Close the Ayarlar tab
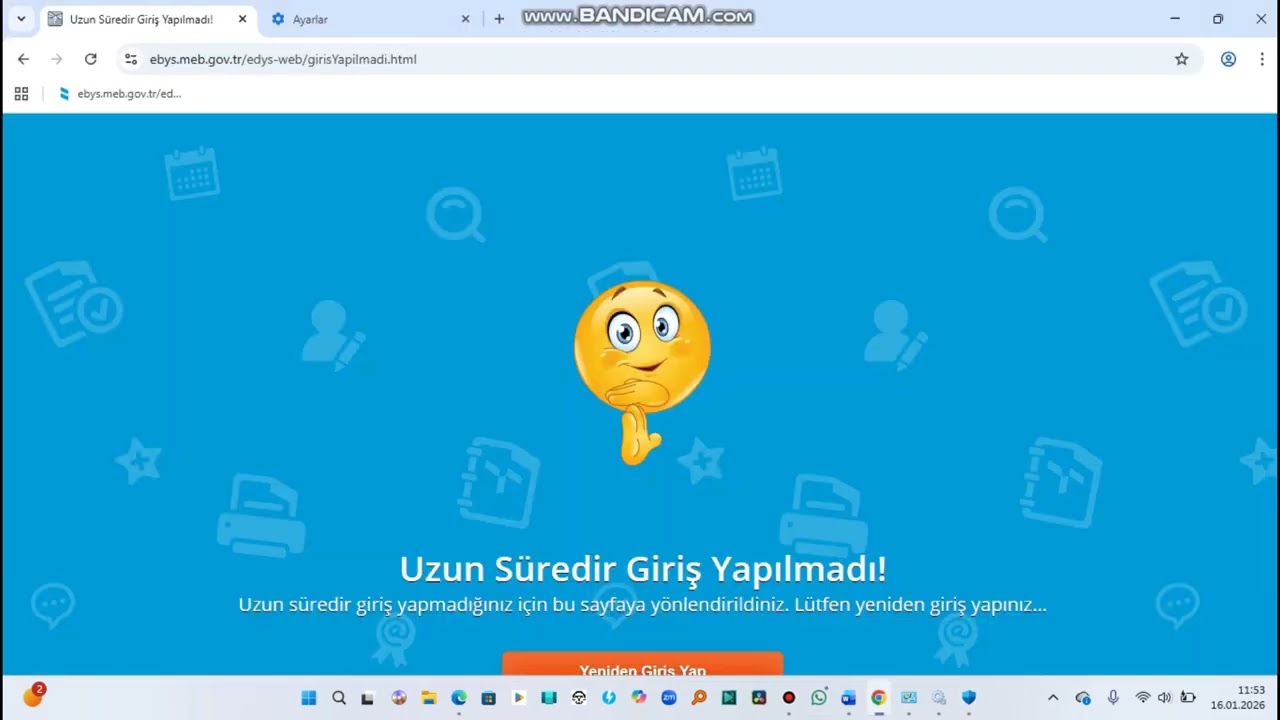Screen dimensions: 1280x720 coord(465,19)
